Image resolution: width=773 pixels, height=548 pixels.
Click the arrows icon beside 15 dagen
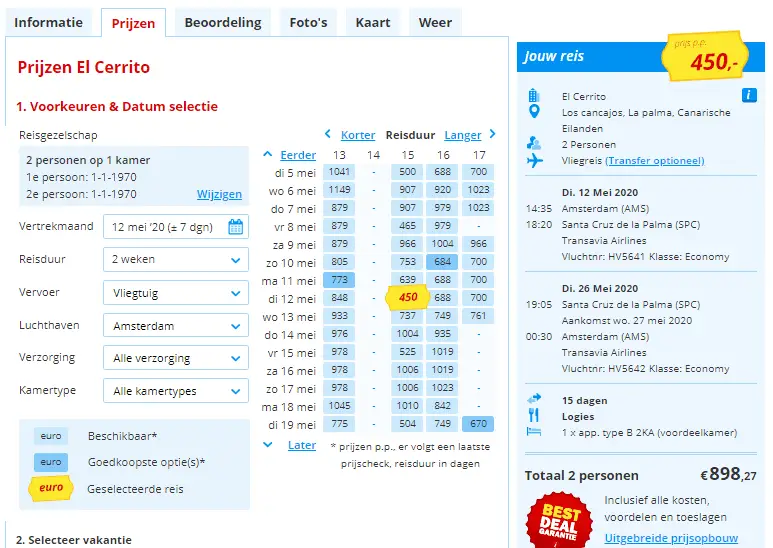click(534, 398)
